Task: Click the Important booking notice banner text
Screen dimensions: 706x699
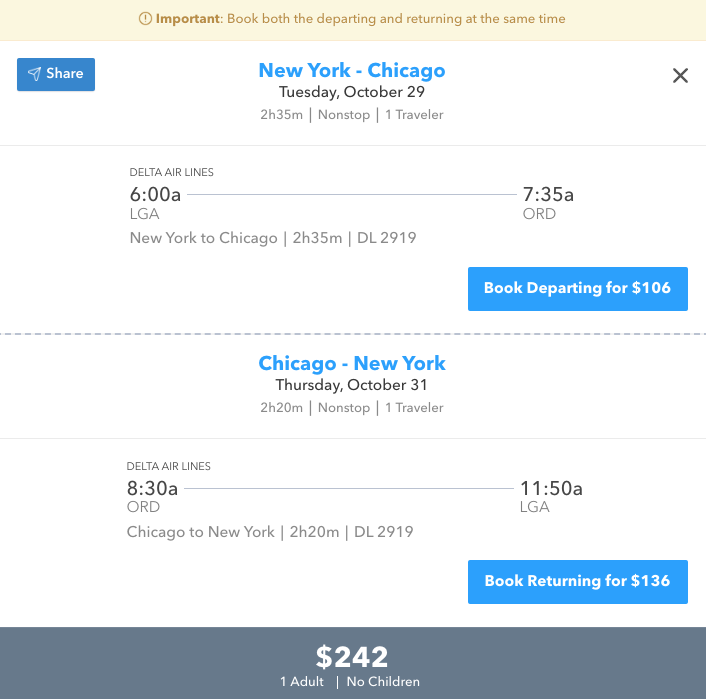Action: coord(360,19)
